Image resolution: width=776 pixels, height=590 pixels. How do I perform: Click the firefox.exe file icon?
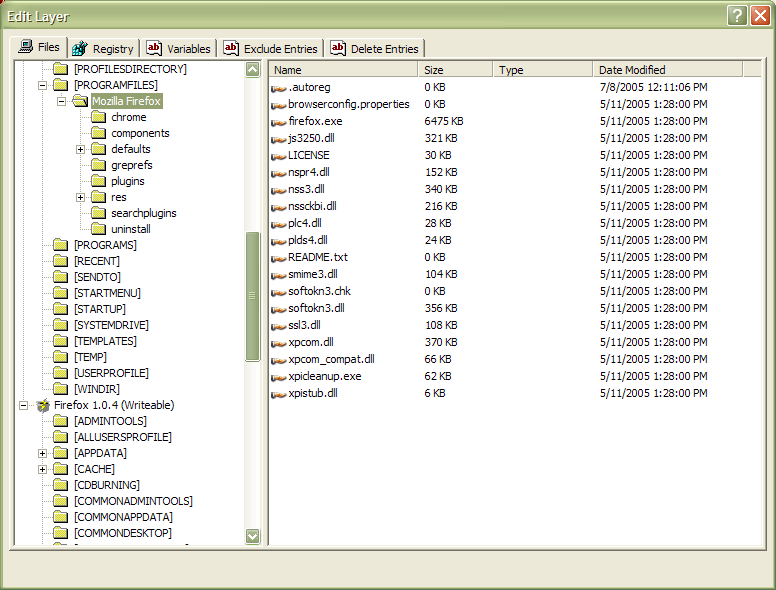279,121
